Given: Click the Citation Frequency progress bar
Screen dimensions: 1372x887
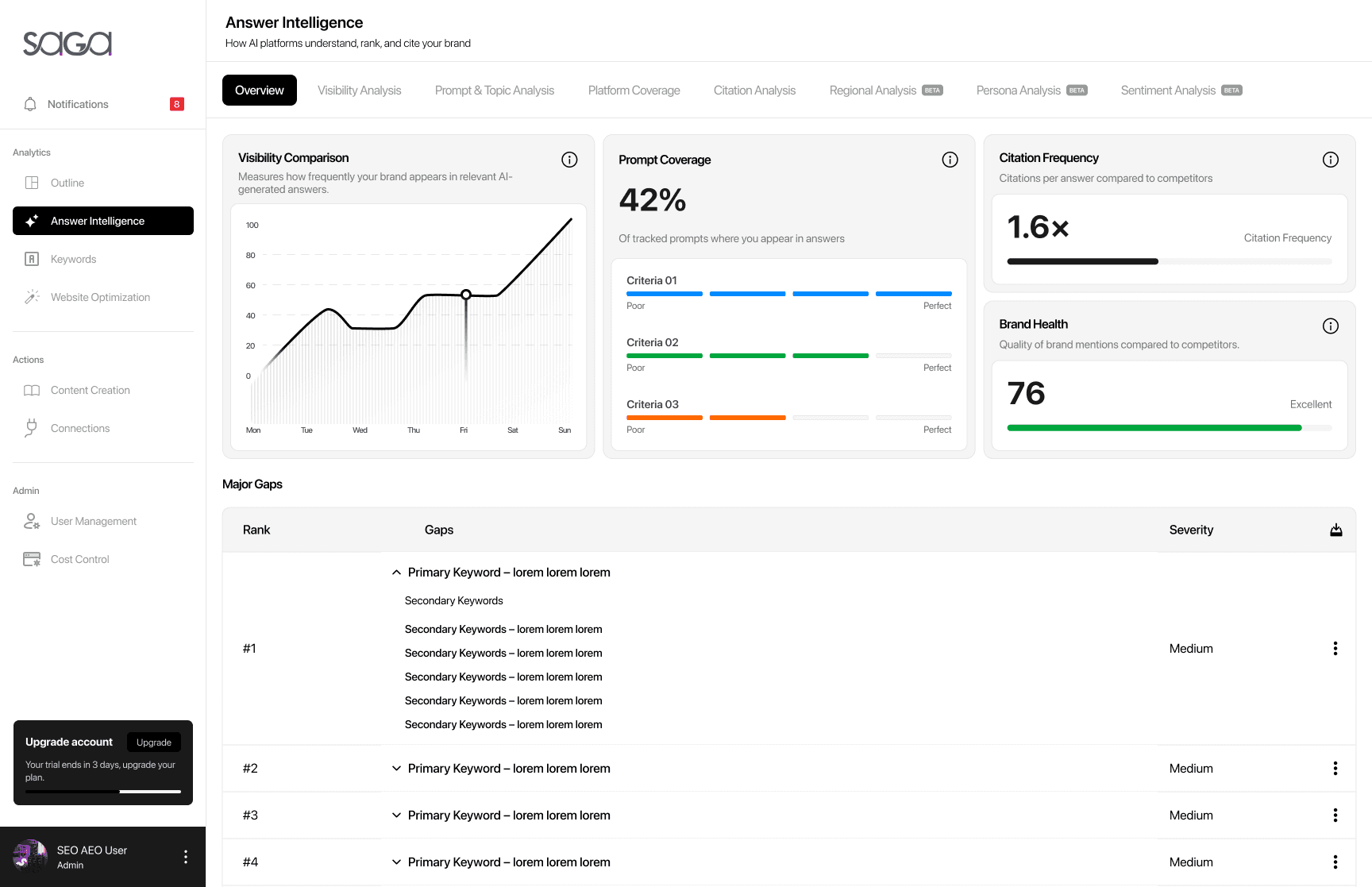Looking at the screenshot, I should [x=1170, y=261].
